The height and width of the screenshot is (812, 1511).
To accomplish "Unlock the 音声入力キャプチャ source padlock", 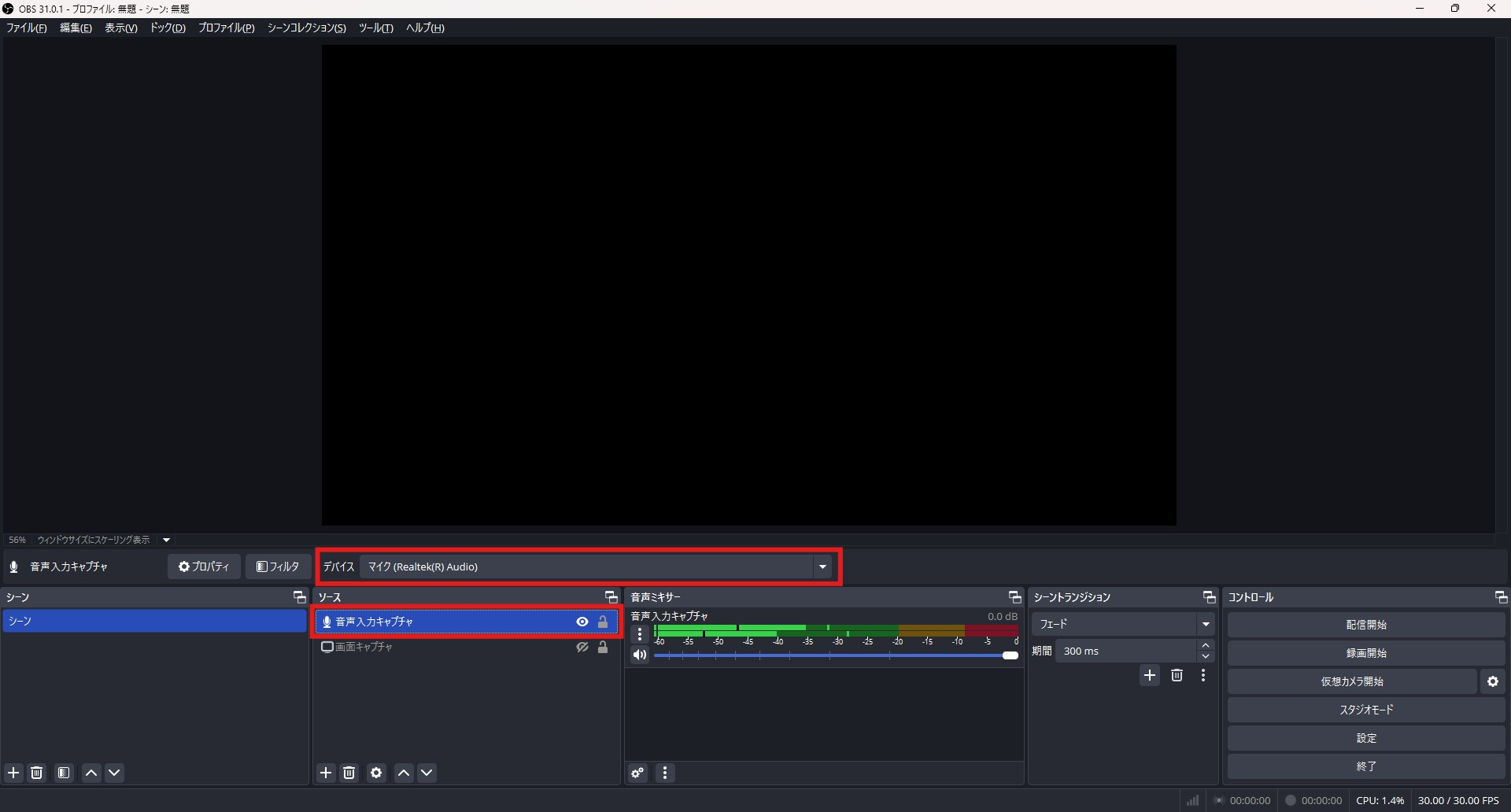I will 603,622.
